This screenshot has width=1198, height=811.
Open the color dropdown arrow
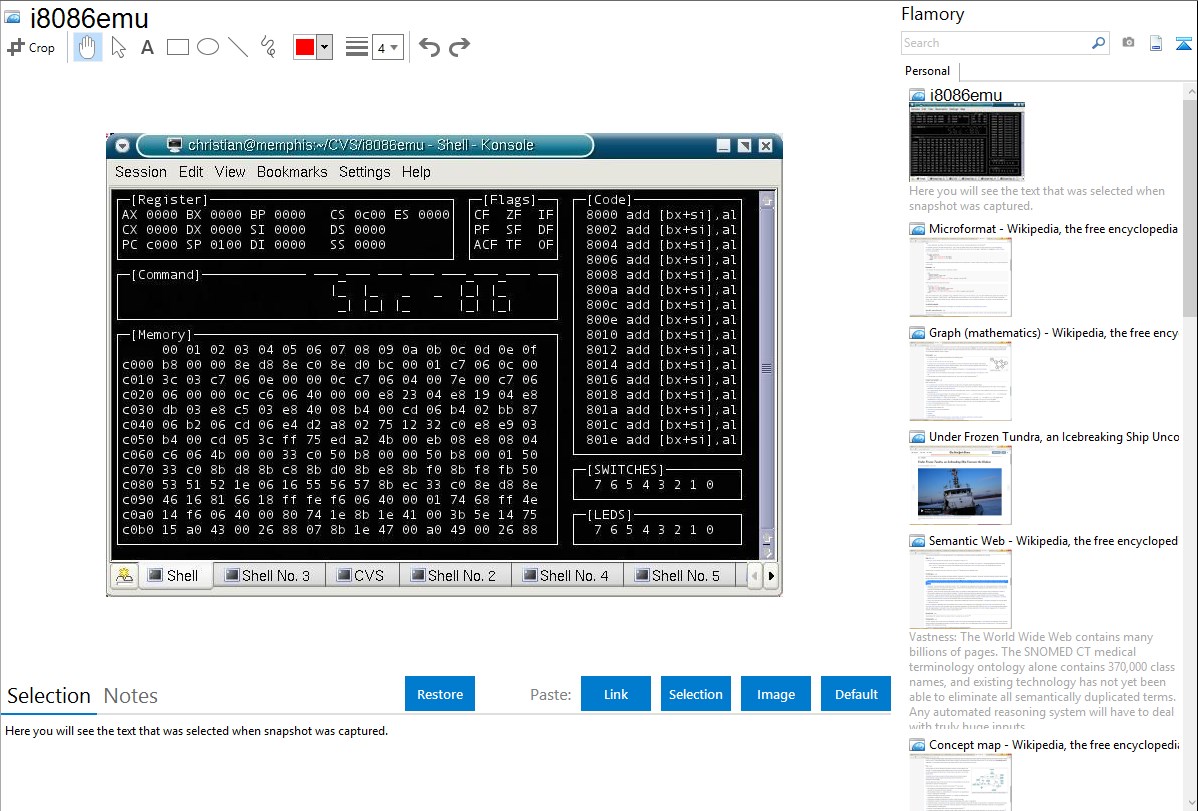coord(325,47)
